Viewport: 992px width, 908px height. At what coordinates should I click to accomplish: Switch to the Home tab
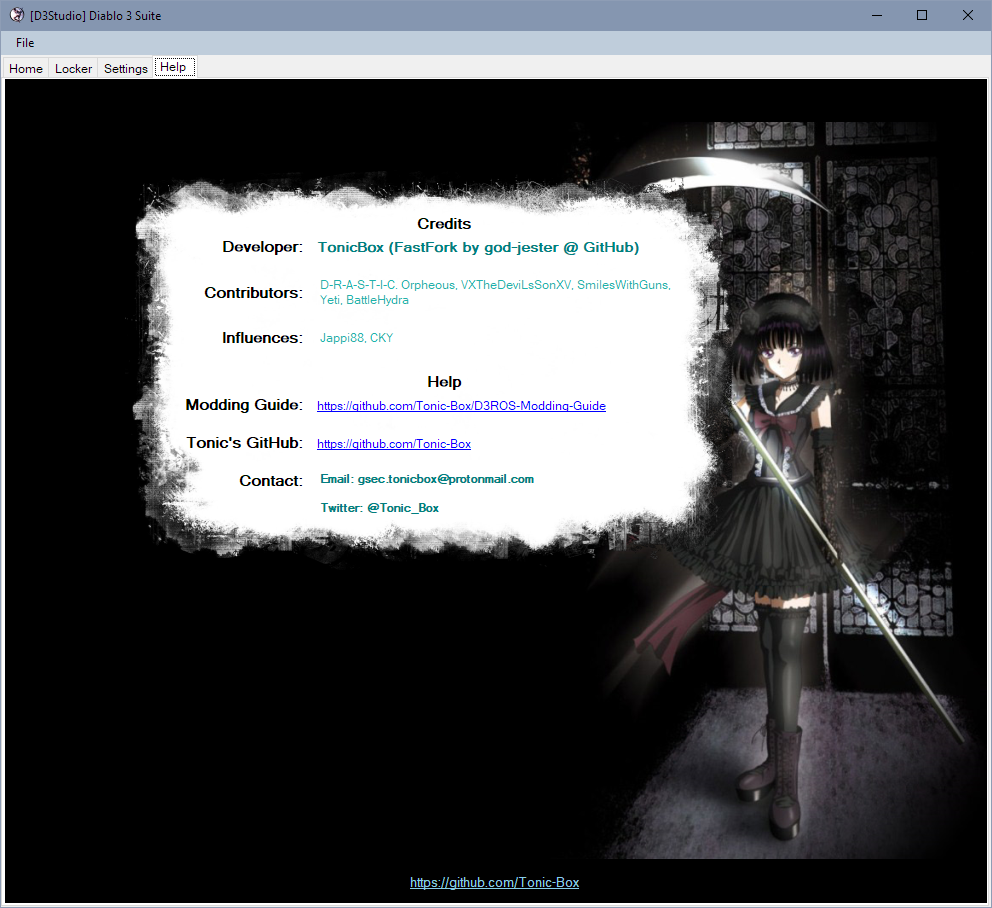coord(26,68)
